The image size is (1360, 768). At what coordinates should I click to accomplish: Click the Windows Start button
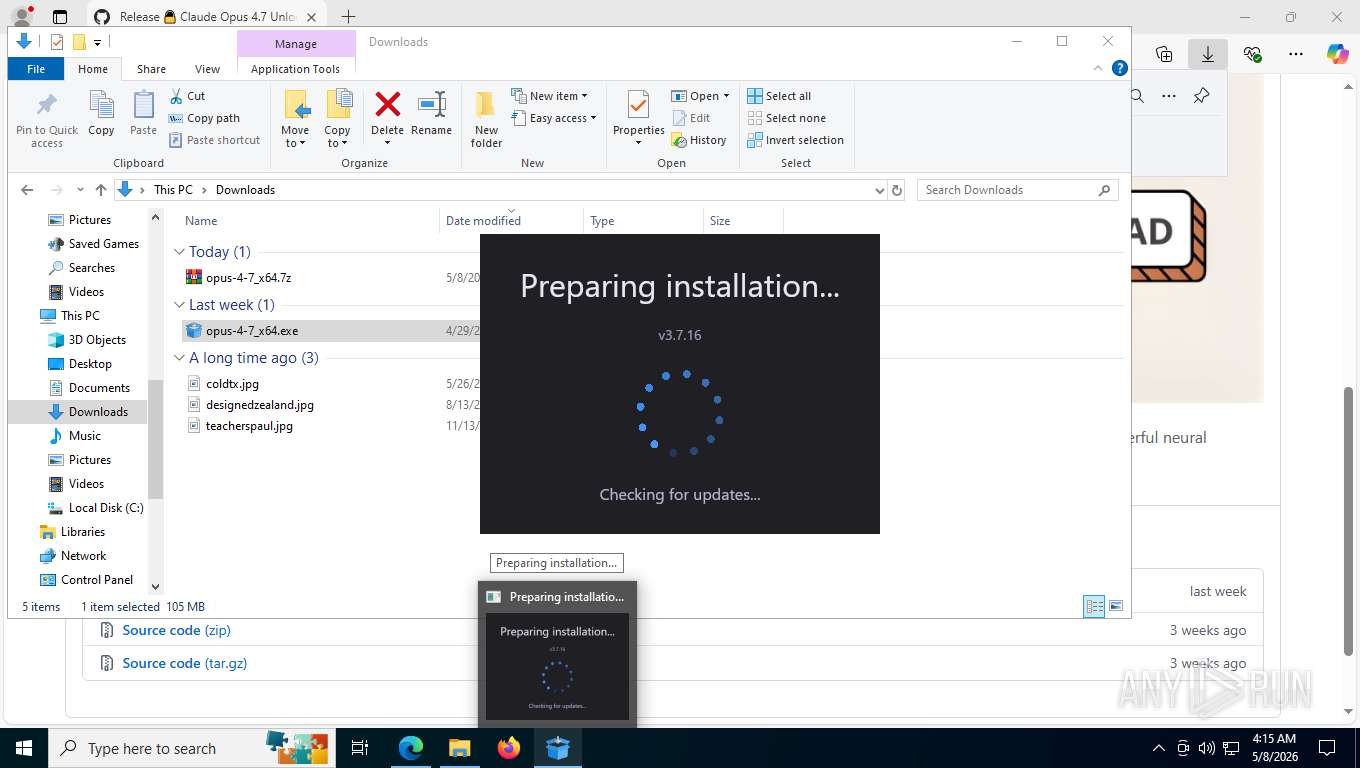(x=24, y=748)
